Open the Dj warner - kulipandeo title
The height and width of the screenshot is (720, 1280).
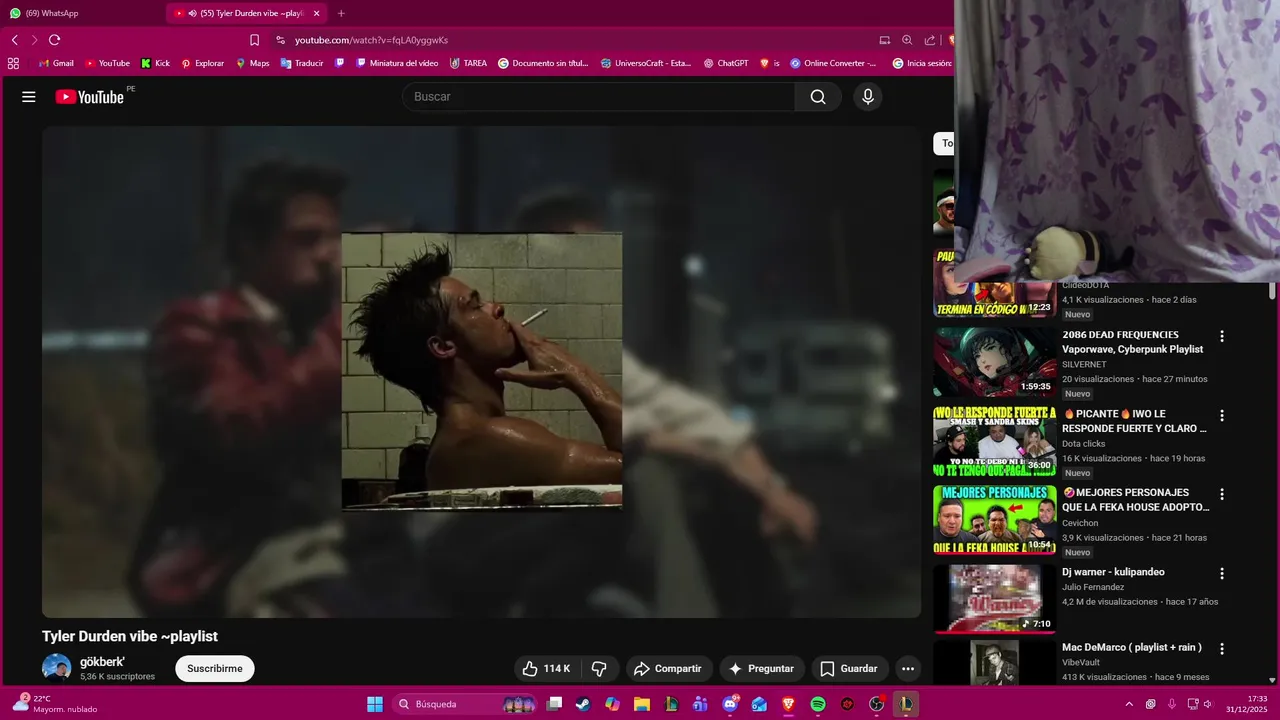click(1113, 572)
